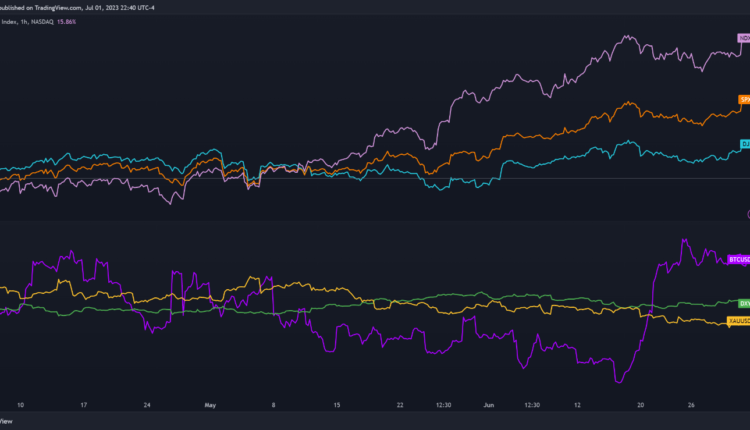This screenshot has height=430, width=750.
Task: Click the May marker on time axis
Action: (210, 406)
